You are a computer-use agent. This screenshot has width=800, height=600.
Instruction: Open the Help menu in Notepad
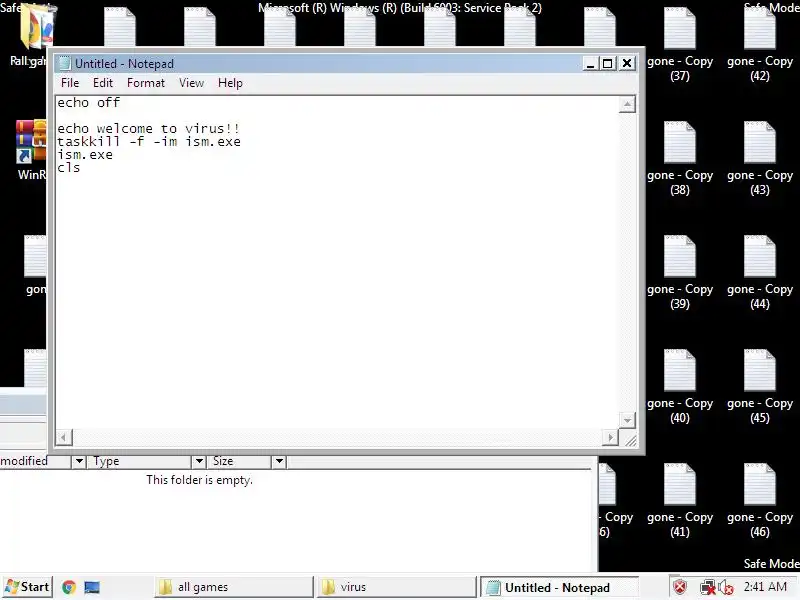coord(230,83)
